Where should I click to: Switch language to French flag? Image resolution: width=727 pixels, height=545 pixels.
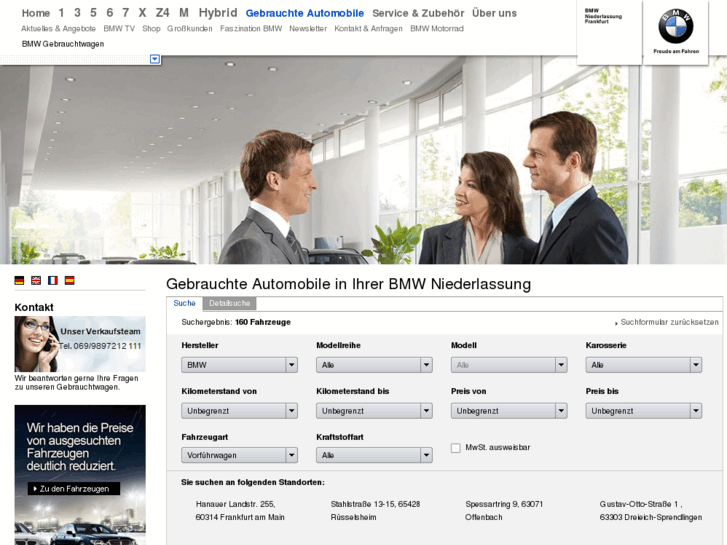pyautogui.click(x=53, y=281)
